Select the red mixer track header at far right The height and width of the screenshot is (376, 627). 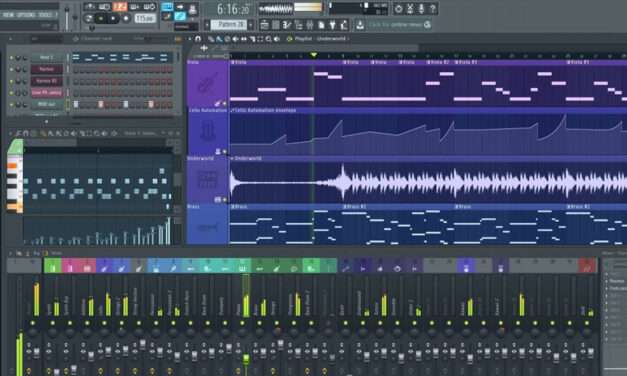coord(587,266)
